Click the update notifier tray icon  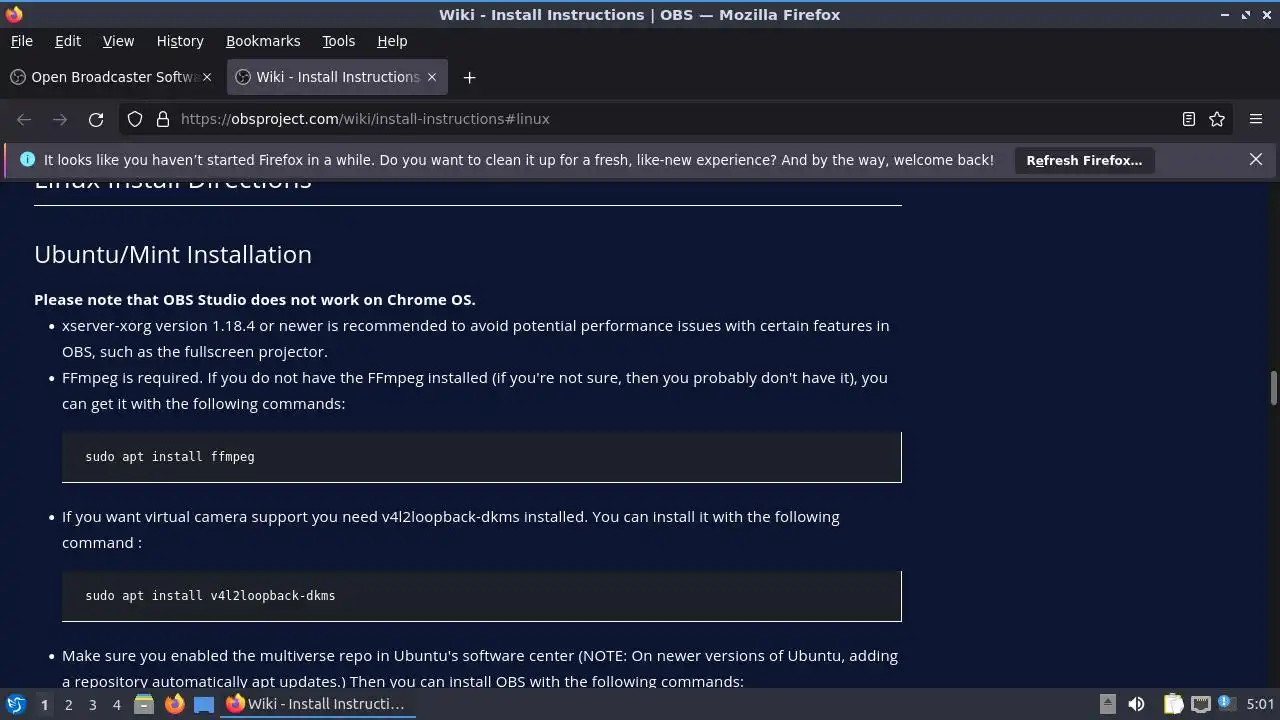tap(1225, 704)
